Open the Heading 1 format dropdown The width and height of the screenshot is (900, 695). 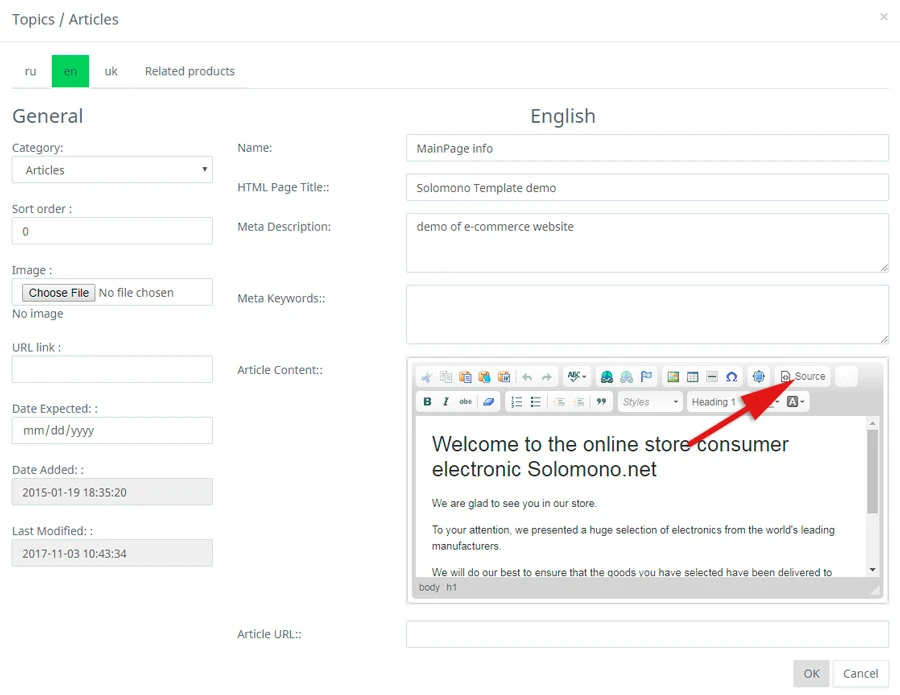pos(717,402)
